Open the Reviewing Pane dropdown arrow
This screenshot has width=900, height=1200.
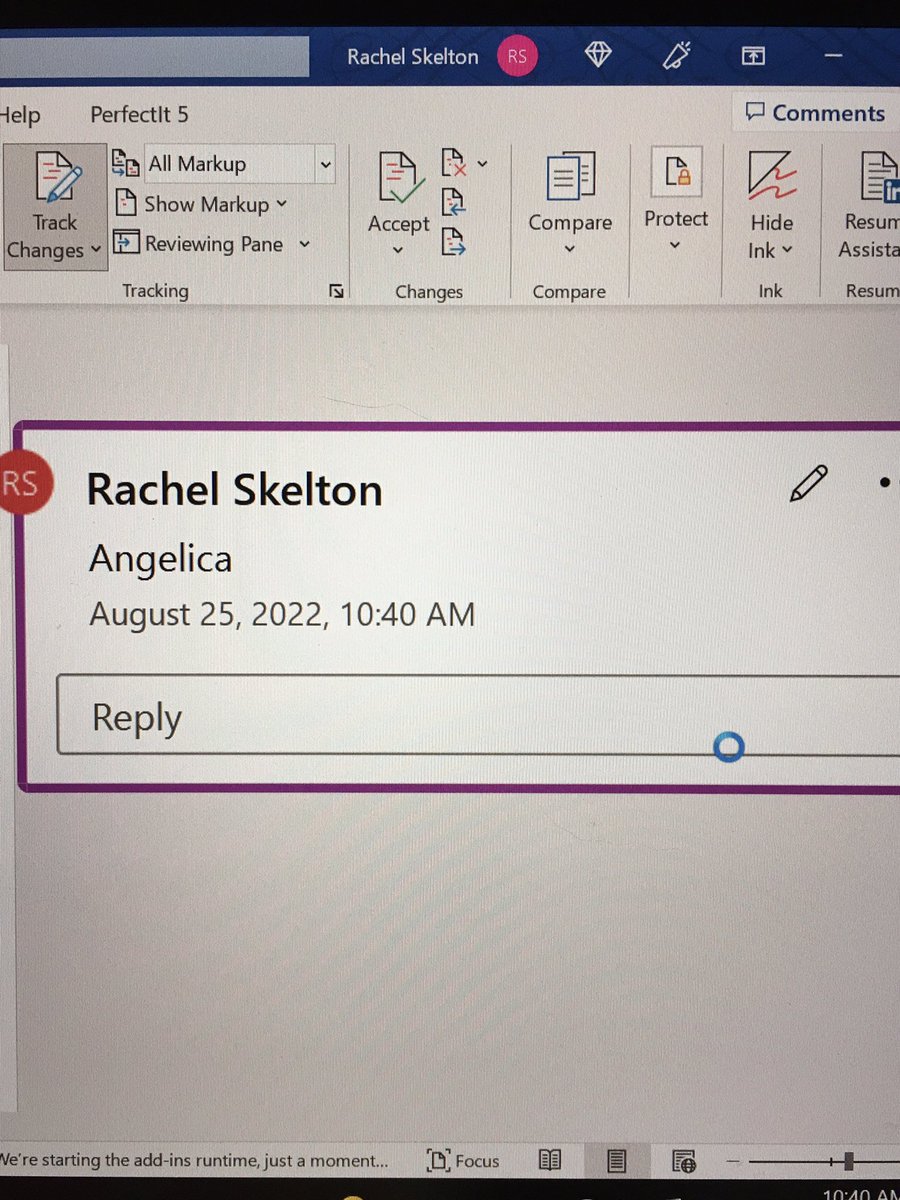305,244
